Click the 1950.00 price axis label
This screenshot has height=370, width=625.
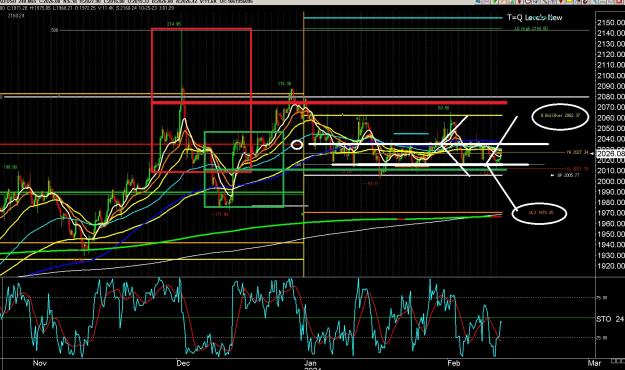click(611, 234)
